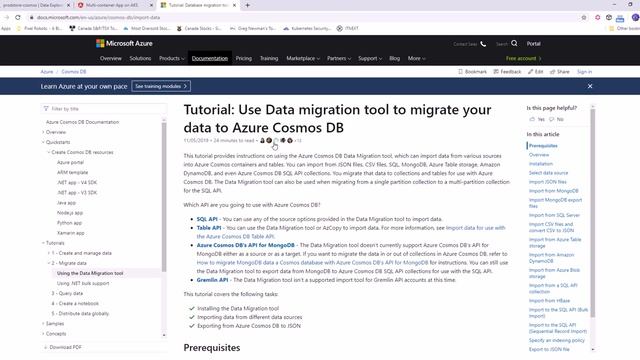
Task: Click the Filter by title input
Action: click(x=104, y=109)
